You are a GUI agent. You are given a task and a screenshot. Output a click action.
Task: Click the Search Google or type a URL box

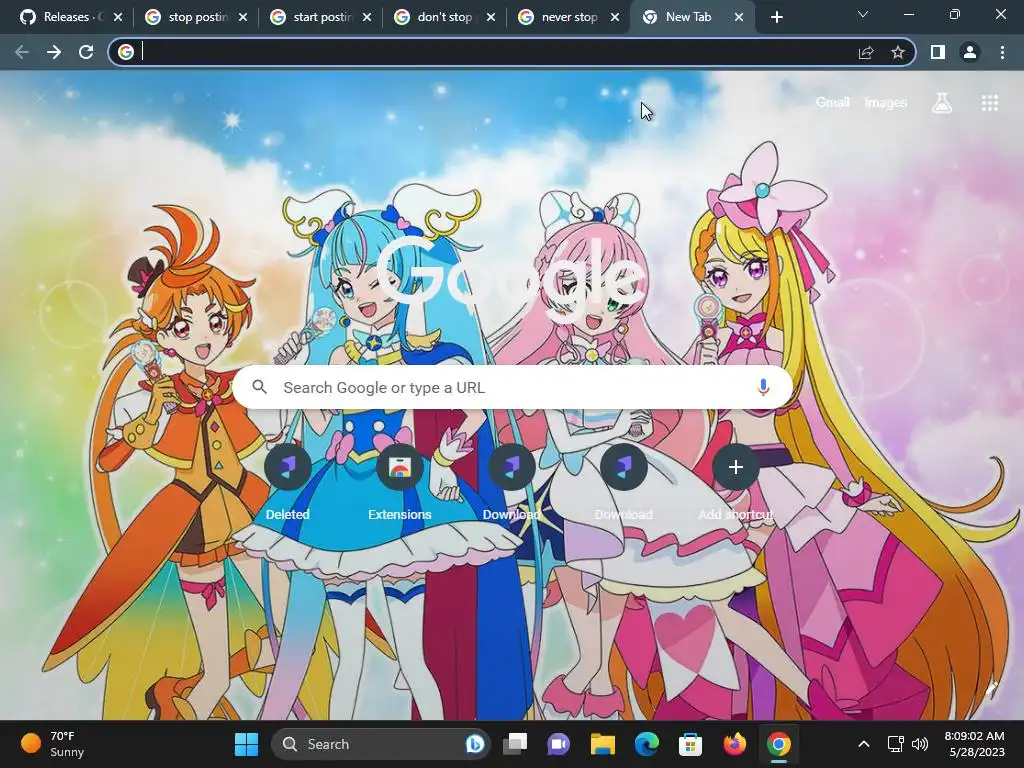click(513, 387)
